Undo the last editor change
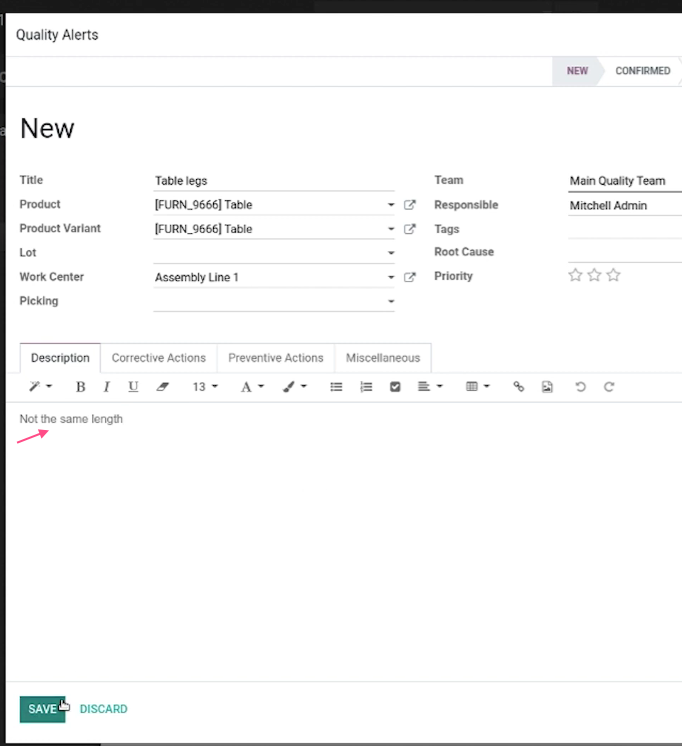The image size is (682, 746). [x=580, y=387]
